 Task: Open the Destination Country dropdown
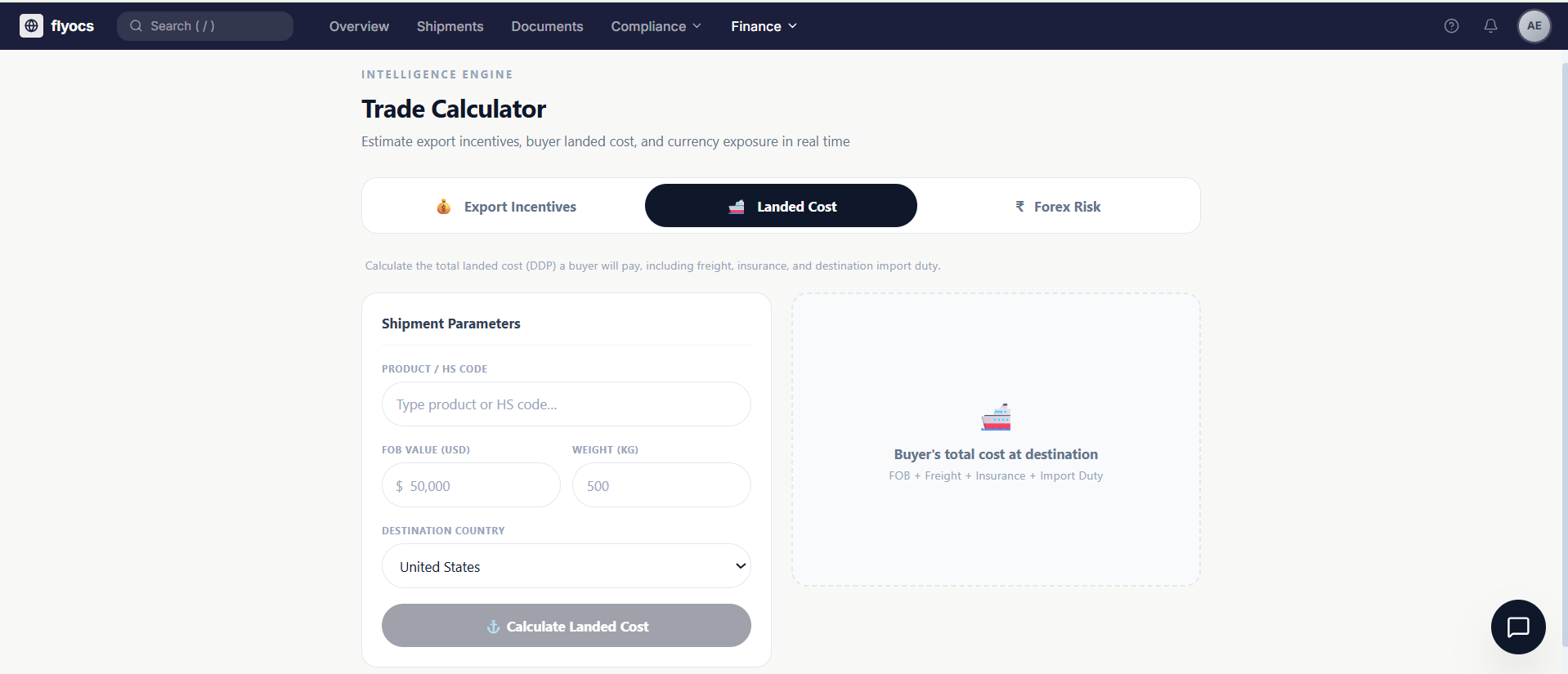[566, 566]
